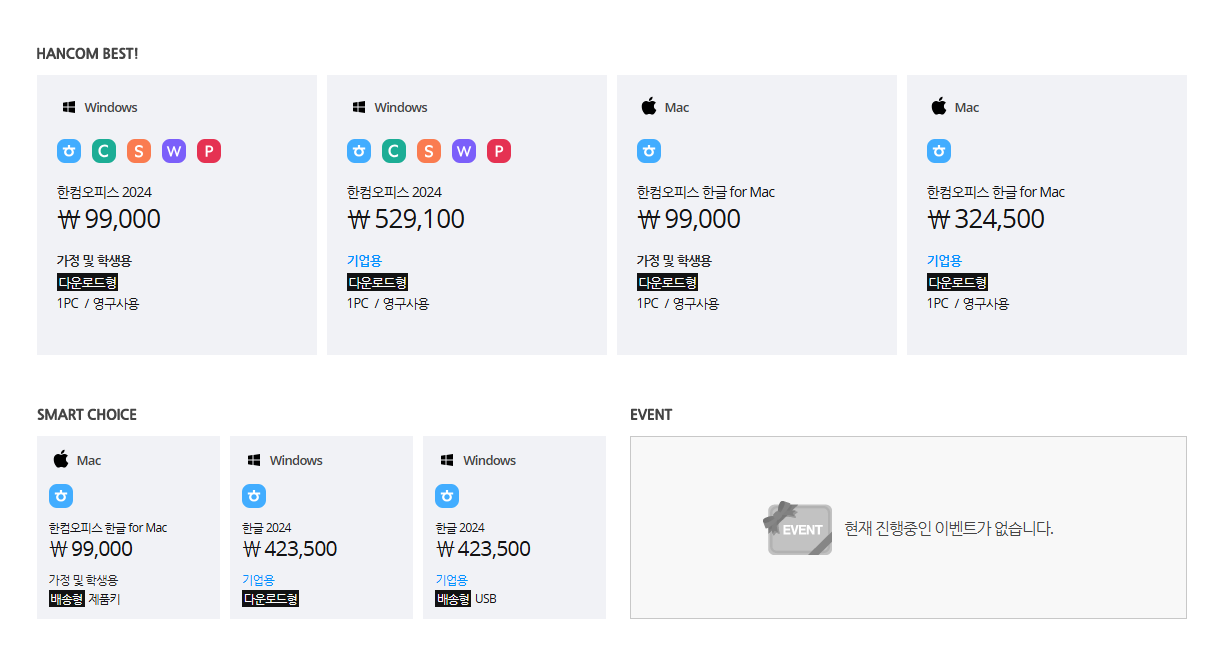1220x654 pixels.
Task: Click the Windows logo in the ₩529,100 card
Action: (359, 107)
